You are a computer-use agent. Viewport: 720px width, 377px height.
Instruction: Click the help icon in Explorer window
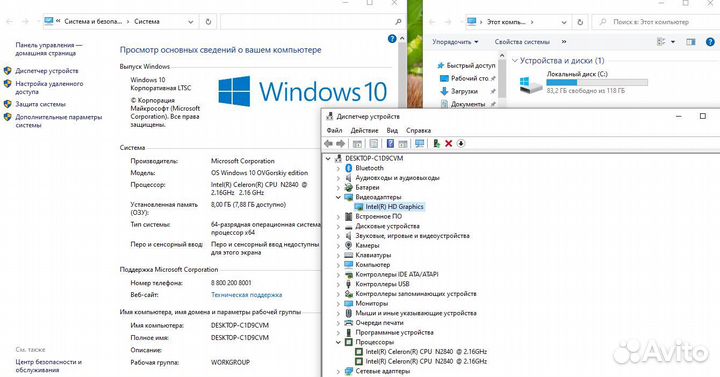(x=710, y=42)
